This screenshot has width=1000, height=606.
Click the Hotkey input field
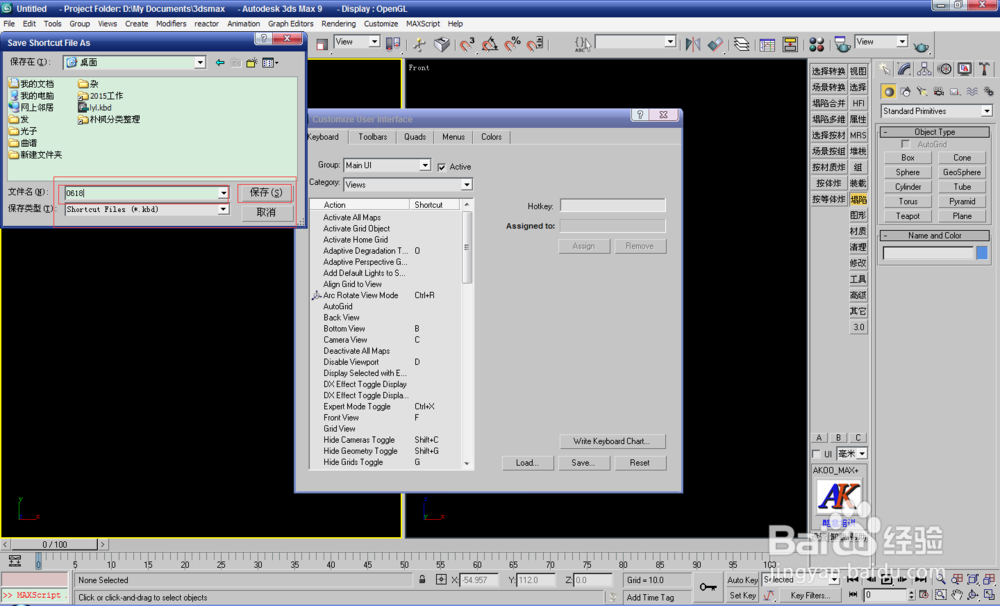pyautogui.click(x=612, y=206)
